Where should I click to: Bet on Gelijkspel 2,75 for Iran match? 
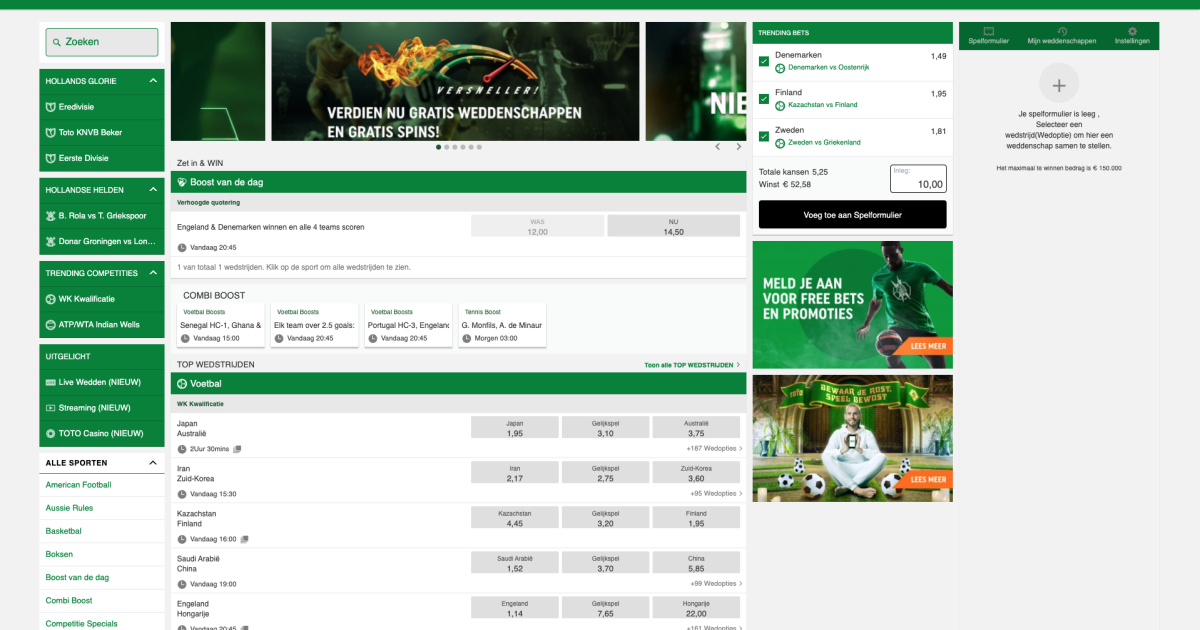tap(606, 473)
